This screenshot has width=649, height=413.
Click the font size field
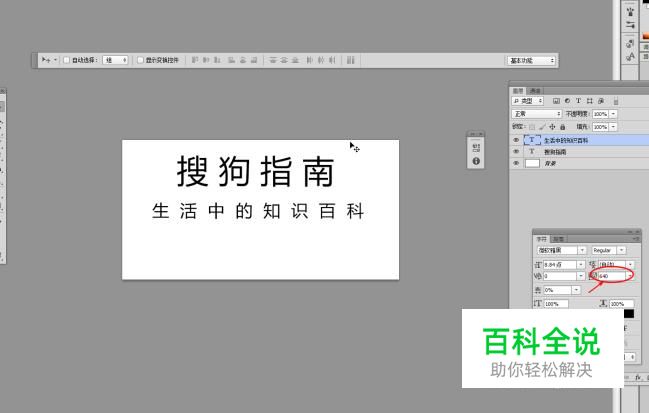(x=560, y=264)
